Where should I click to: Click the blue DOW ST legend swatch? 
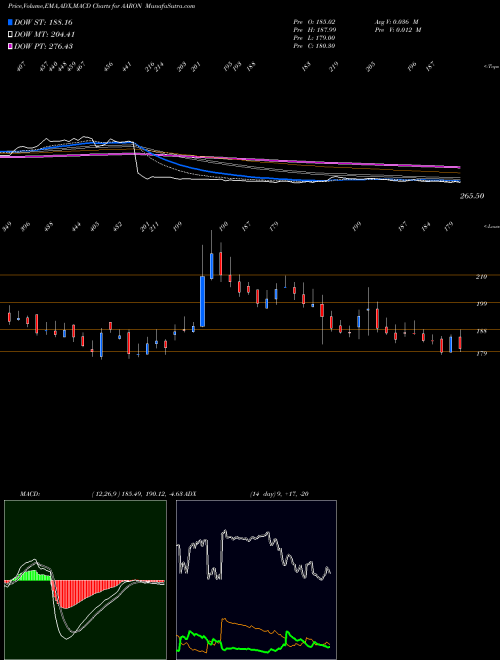[11, 22]
